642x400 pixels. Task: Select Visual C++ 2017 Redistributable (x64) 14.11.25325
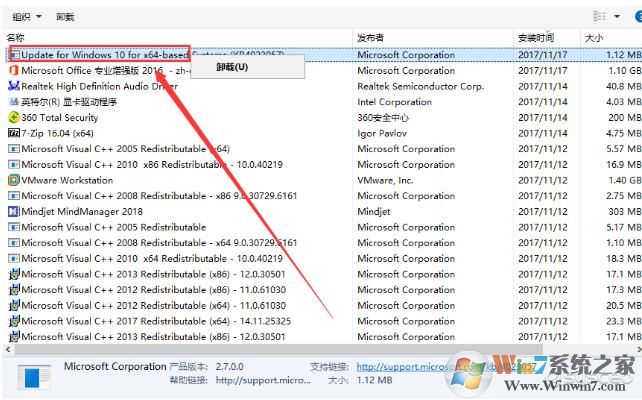[x=156, y=321]
